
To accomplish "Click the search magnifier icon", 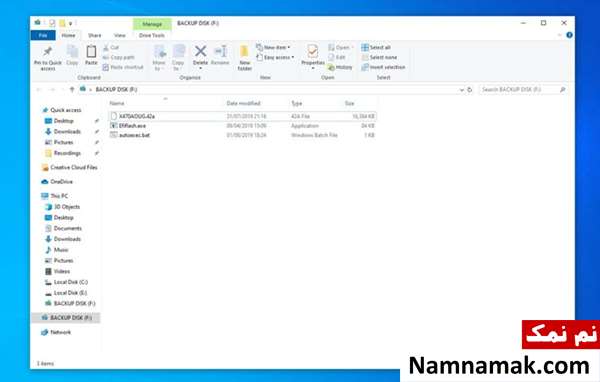I will [562, 90].
